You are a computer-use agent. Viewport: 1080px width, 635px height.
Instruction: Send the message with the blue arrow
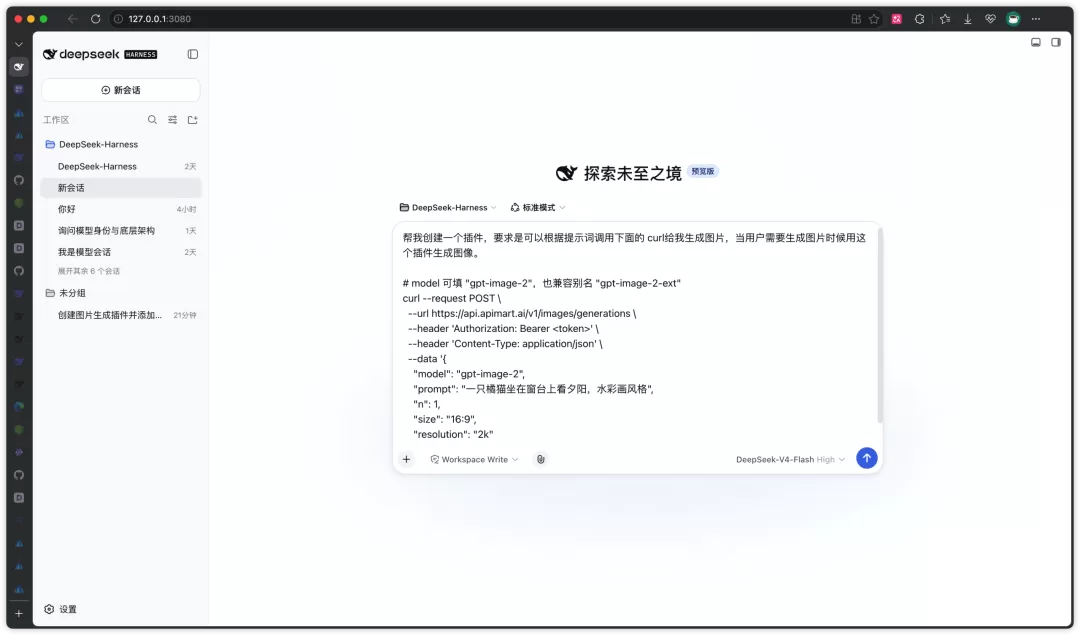click(866, 458)
